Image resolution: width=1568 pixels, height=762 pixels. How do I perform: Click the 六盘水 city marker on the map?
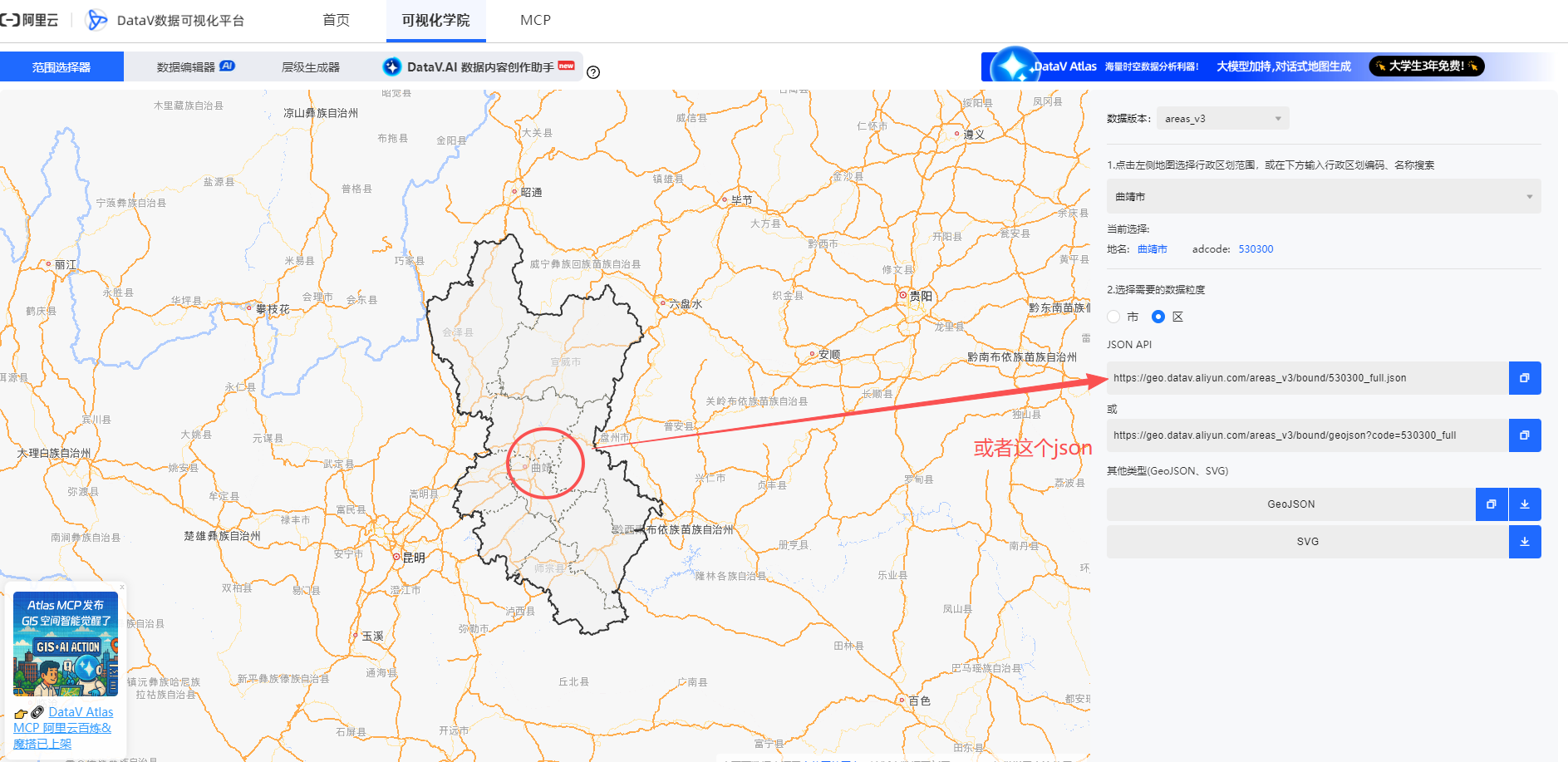point(662,303)
